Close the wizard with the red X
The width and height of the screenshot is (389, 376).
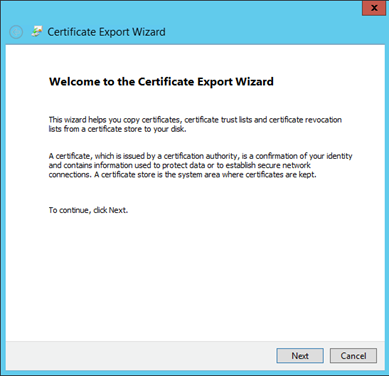coord(374,8)
